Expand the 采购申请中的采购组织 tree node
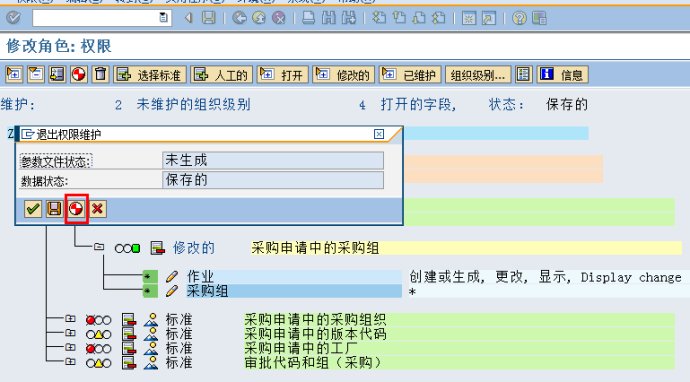The width and height of the screenshot is (690, 382). 70,318
